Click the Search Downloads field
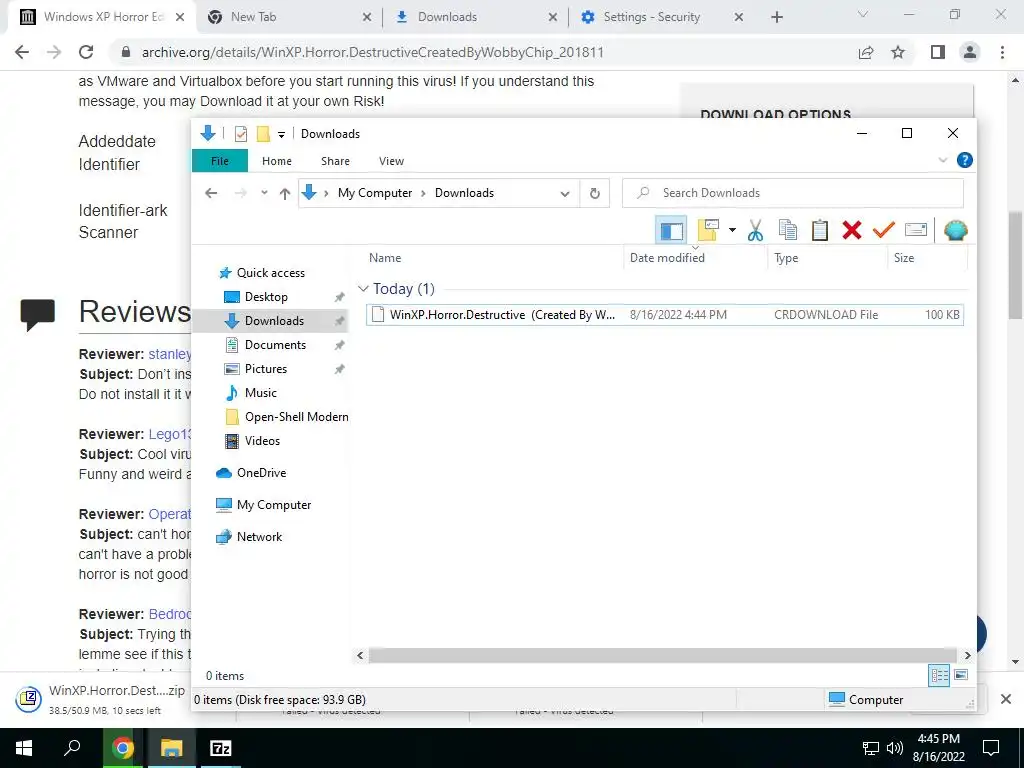Image resolution: width=1024 pixels, height=768 pixels. coord(792,193)
